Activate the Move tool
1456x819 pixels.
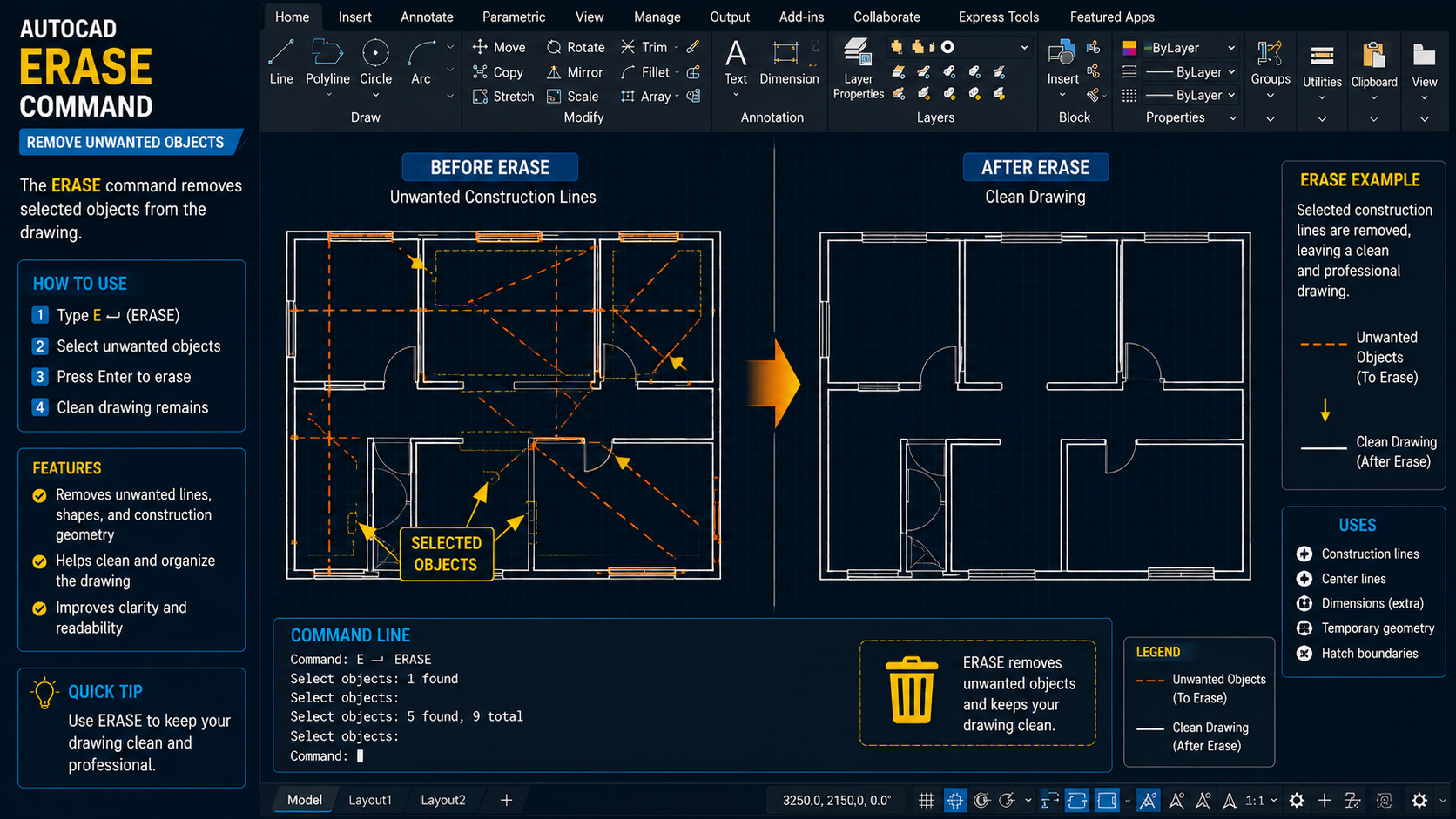coord(499,47)
